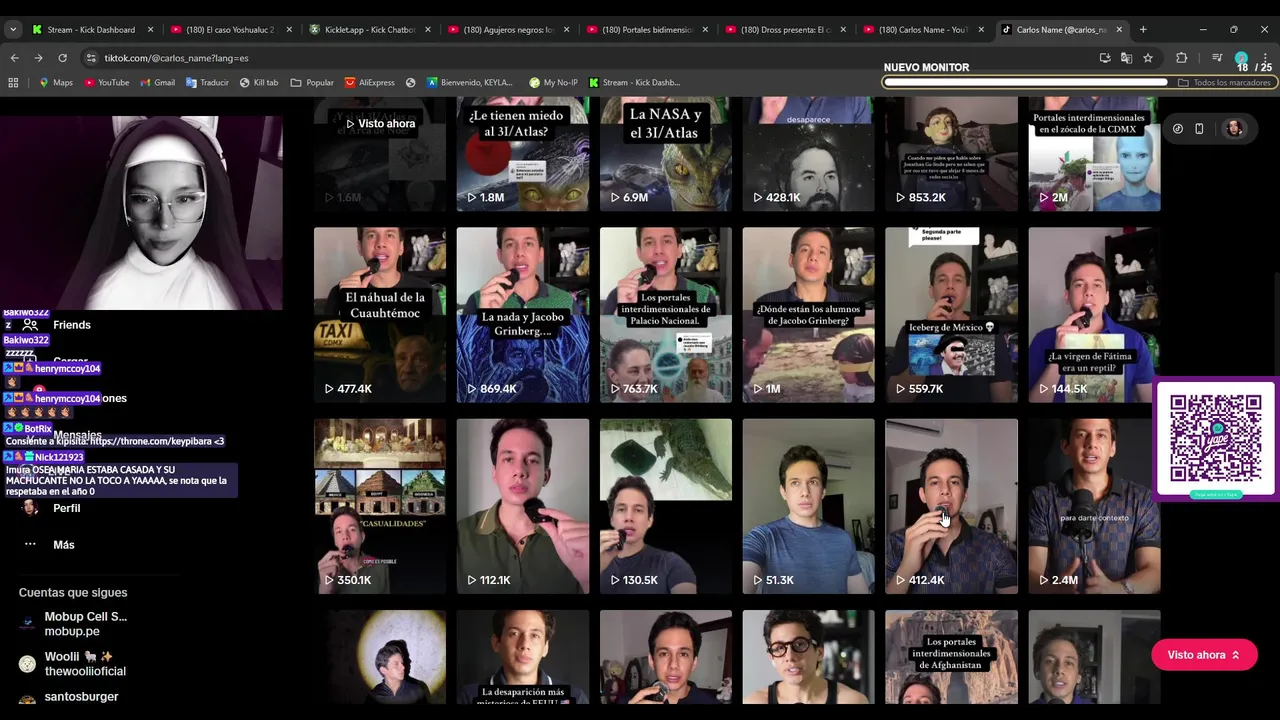Open the crocodile video with 130.5K views
Screen dimensions: 1280x720
pos(666,506)
